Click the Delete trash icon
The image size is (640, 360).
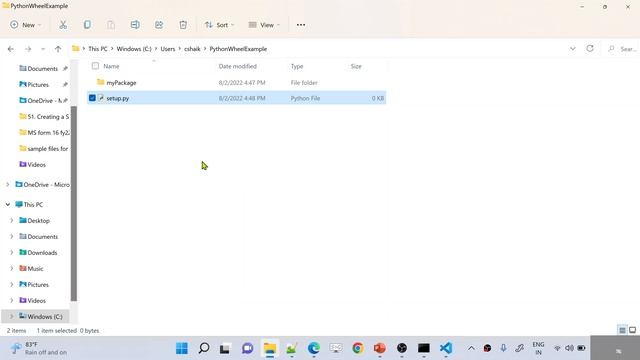click(183, 25)
